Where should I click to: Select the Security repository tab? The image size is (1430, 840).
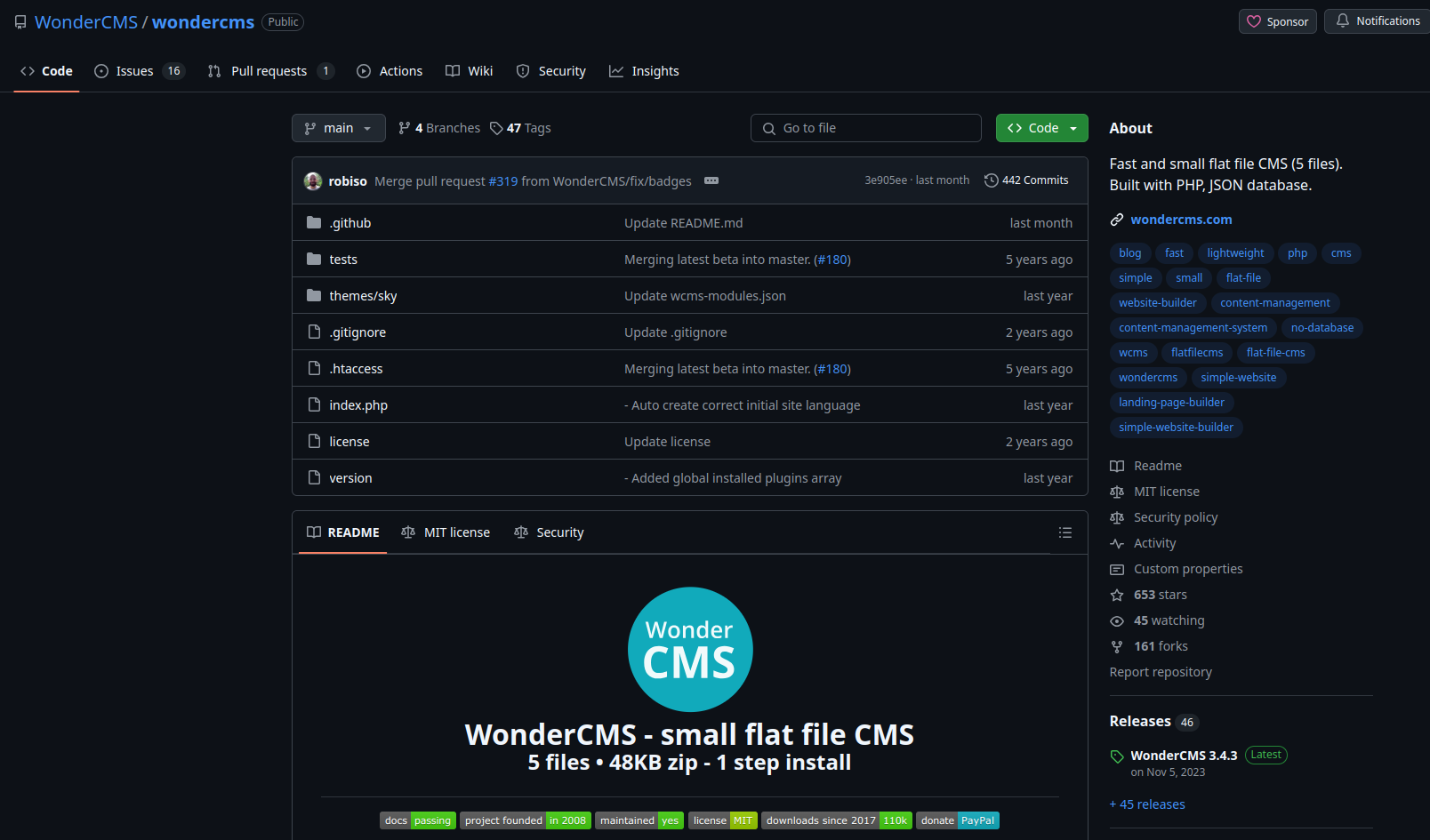[x=551, y=71]
